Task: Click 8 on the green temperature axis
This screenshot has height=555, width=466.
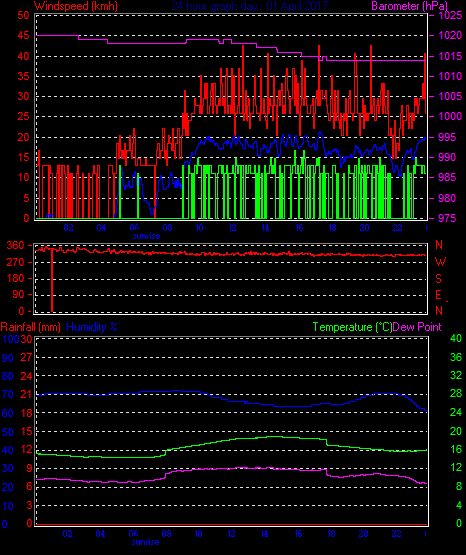Action: (x=459, y=486)
